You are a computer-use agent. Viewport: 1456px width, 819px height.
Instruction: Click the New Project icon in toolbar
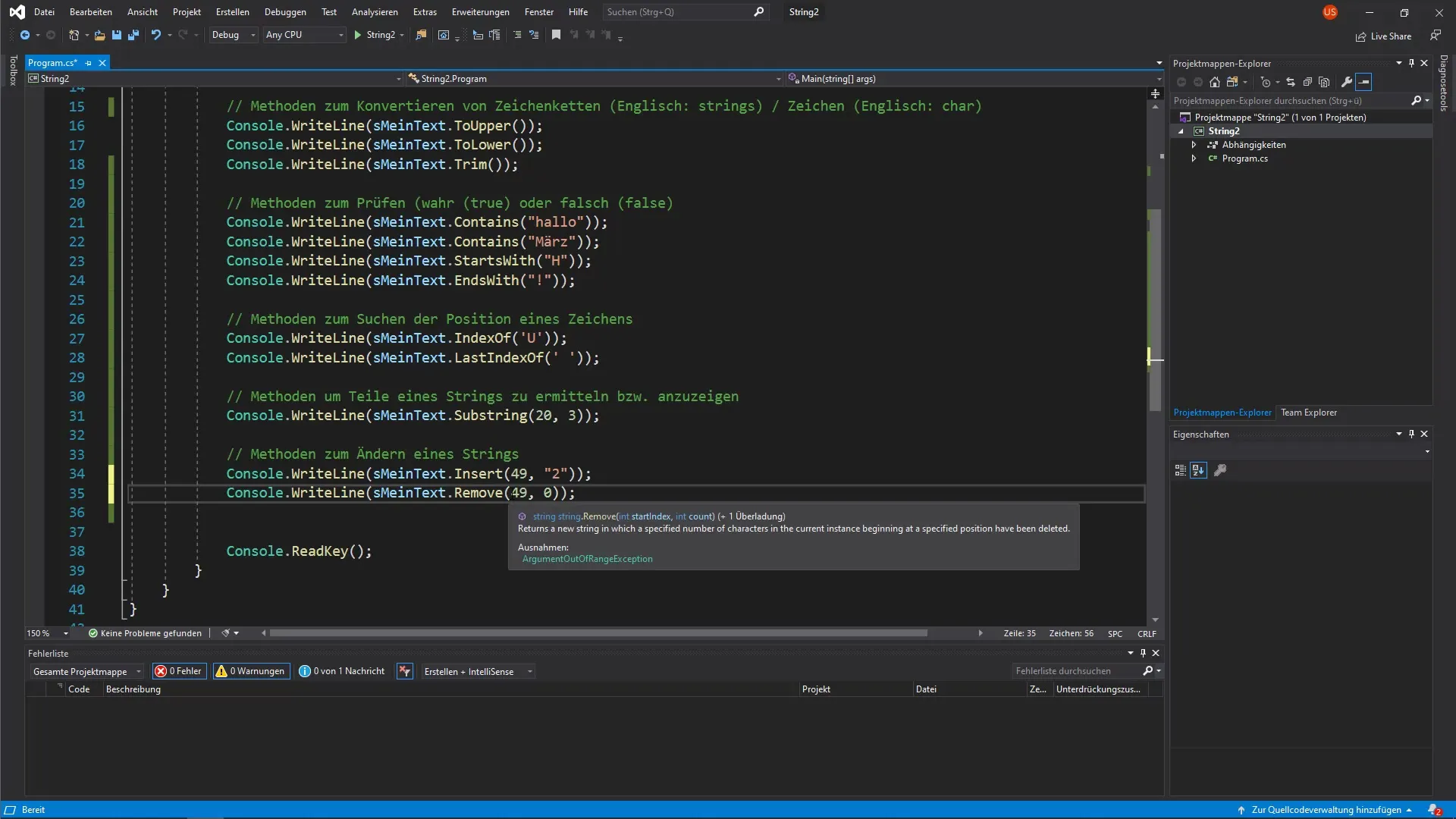[x=74, y=35]
